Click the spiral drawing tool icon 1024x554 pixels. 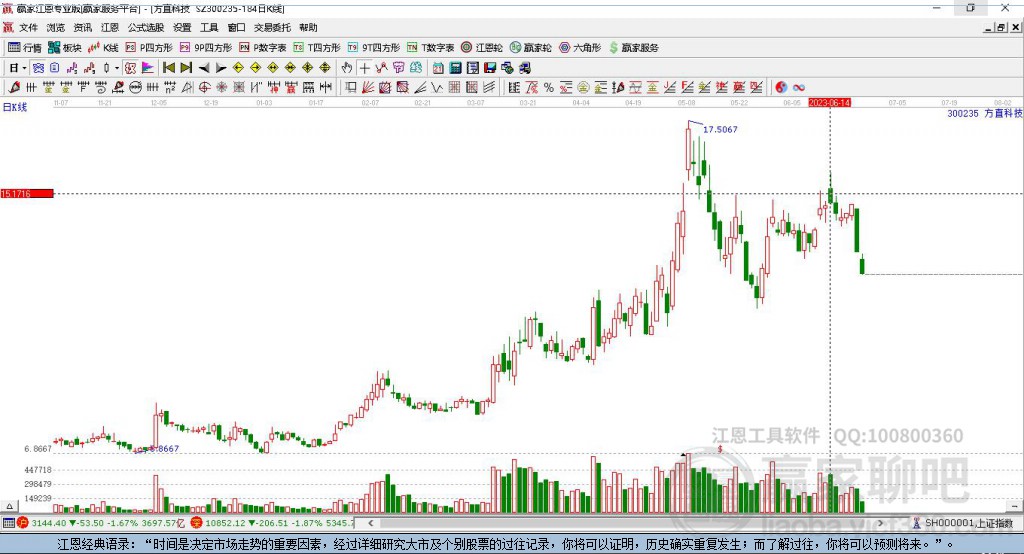[101, 88]
